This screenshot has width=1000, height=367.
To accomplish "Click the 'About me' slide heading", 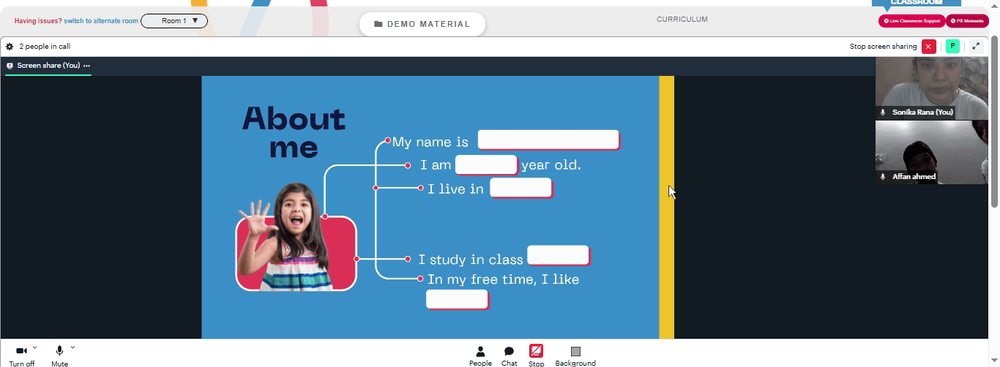I will coord(293,132).
